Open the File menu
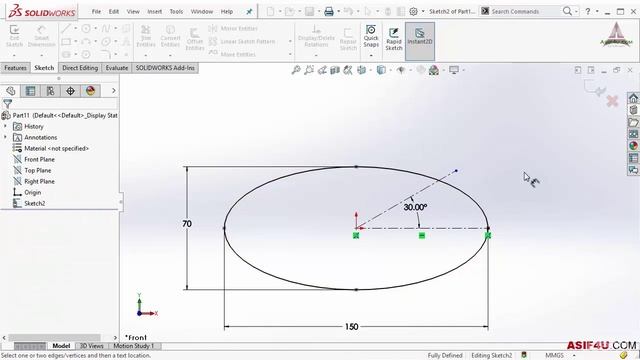Viewport: 640px width, 360px height. pyautogui.click(x=96, y=11)
